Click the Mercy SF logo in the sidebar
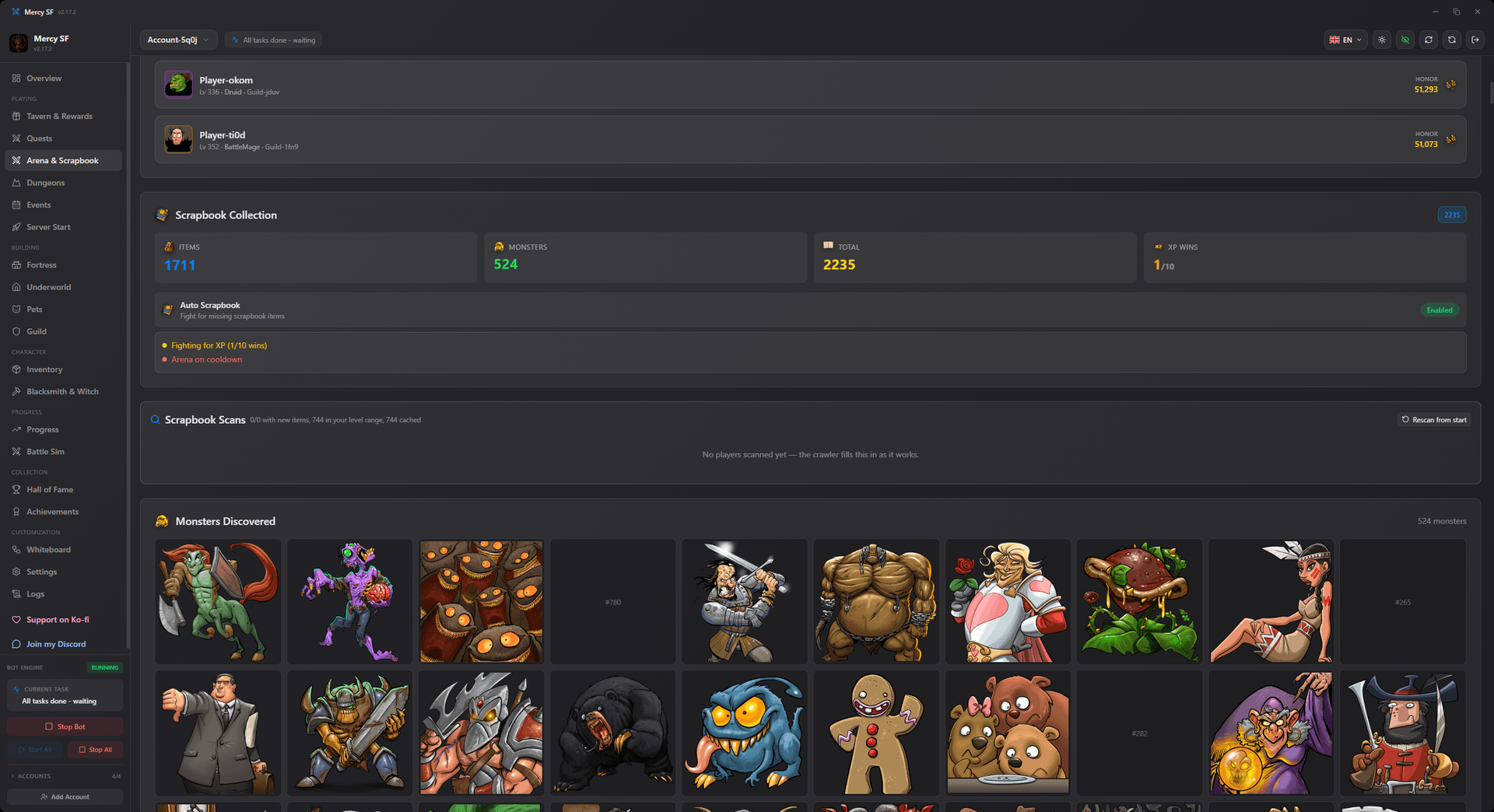 click(x=19, y=43)
